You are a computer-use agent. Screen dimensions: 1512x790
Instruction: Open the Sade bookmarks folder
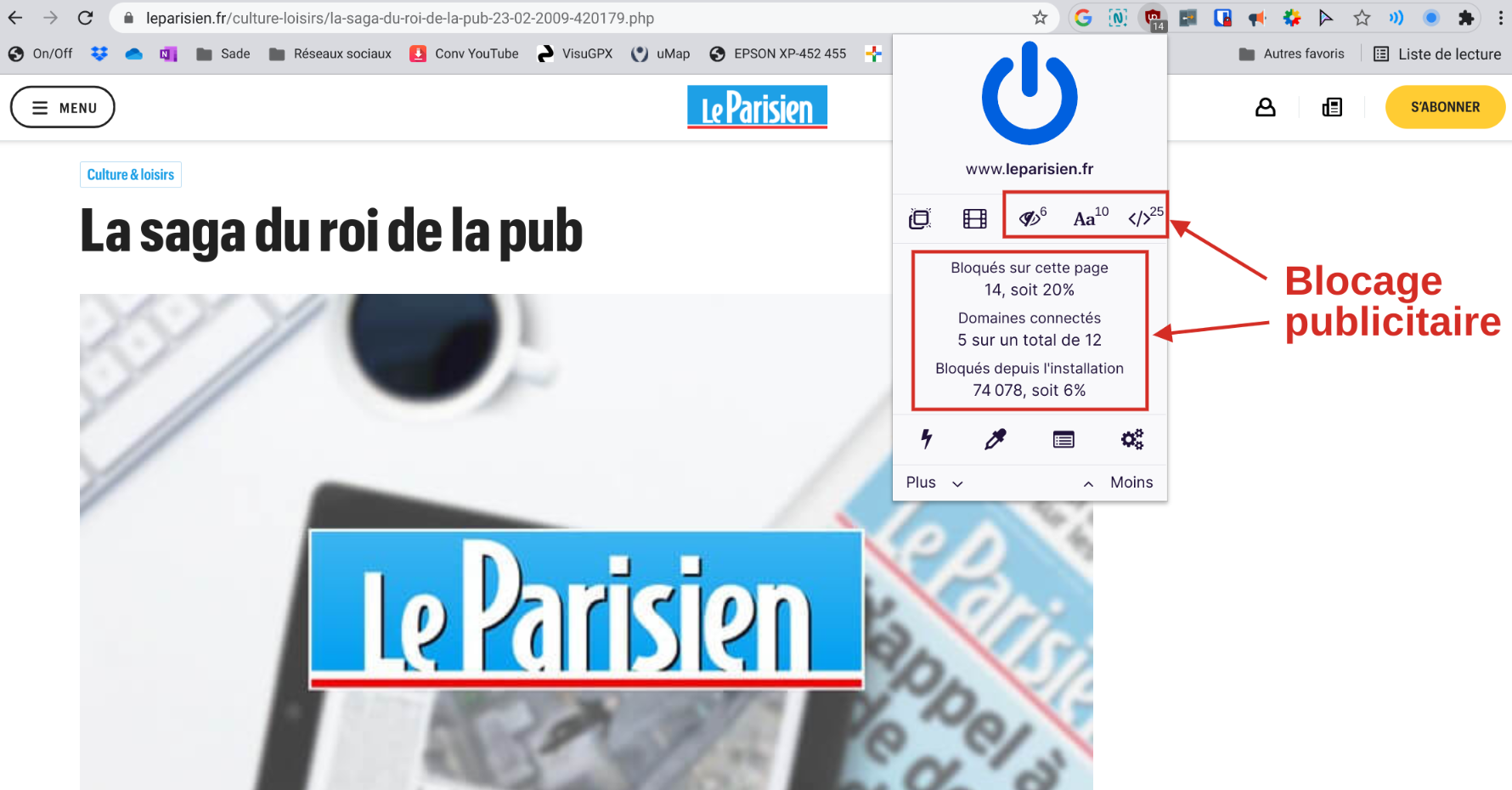(x=223, y=54)
